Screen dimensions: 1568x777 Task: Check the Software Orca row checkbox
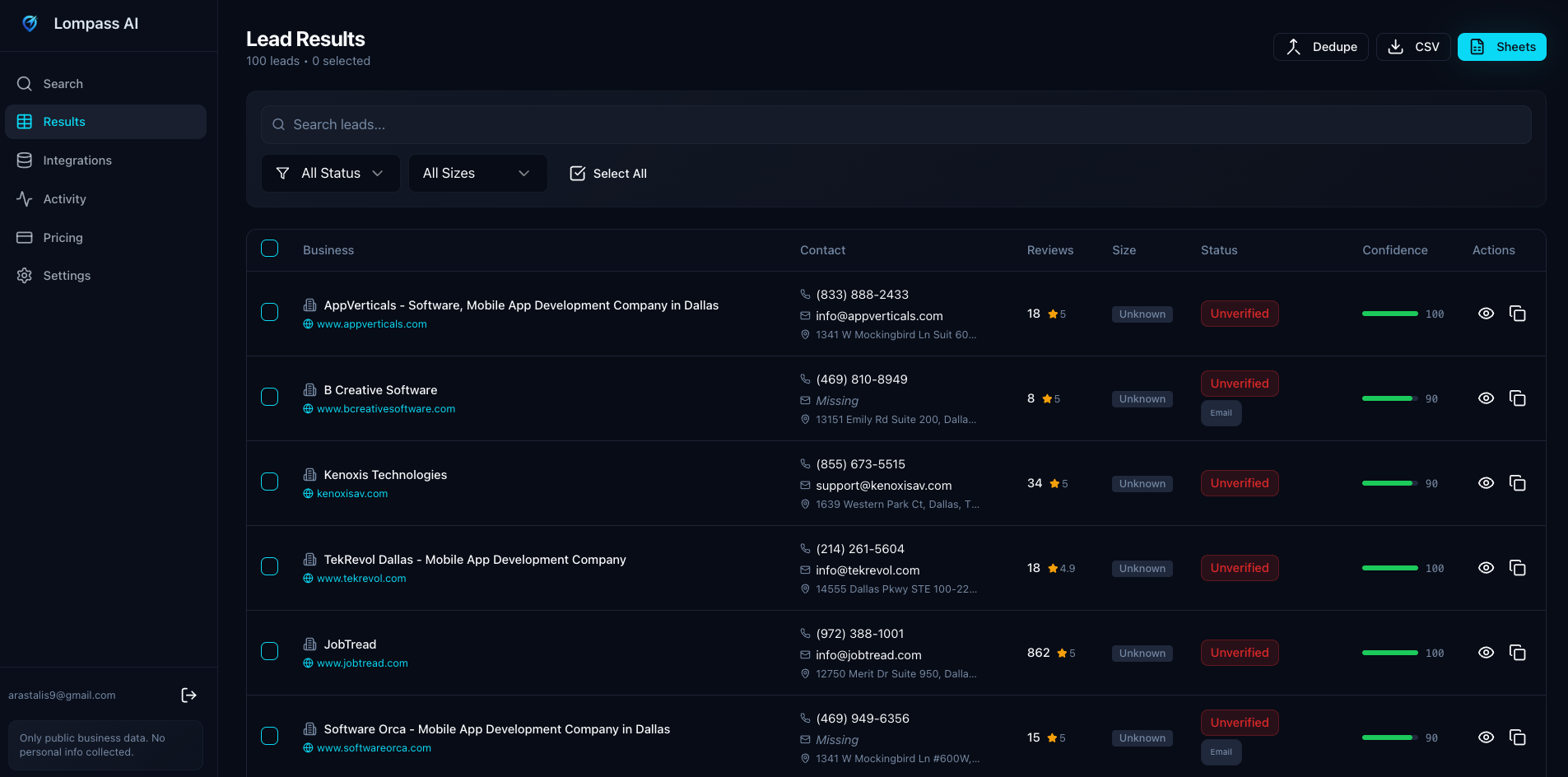[x=269, y=736]
